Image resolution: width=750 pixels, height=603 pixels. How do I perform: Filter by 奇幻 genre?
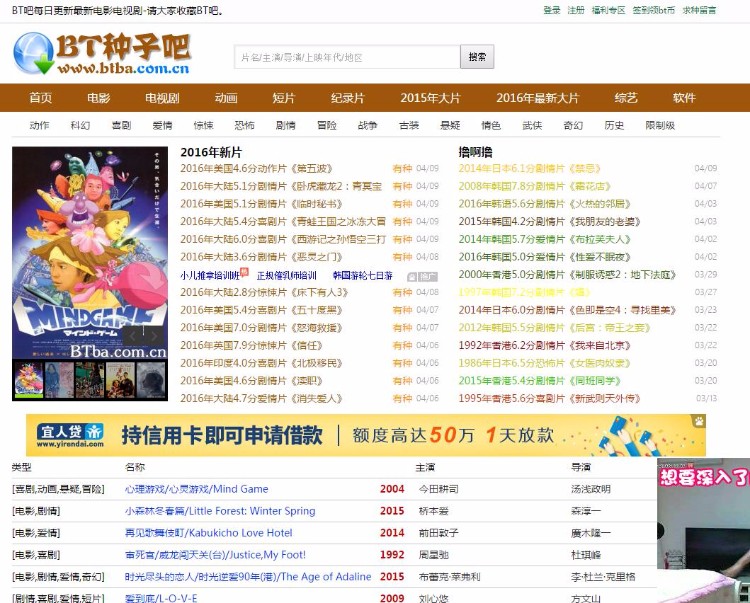tap(574, 125)
